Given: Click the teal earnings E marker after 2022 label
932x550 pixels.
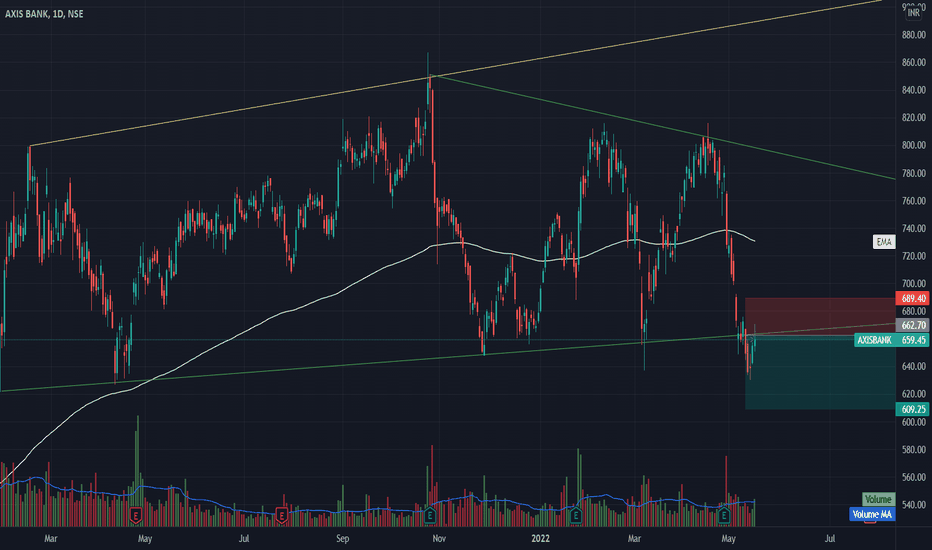Looking at the screenshot, I should coord(575,516).
